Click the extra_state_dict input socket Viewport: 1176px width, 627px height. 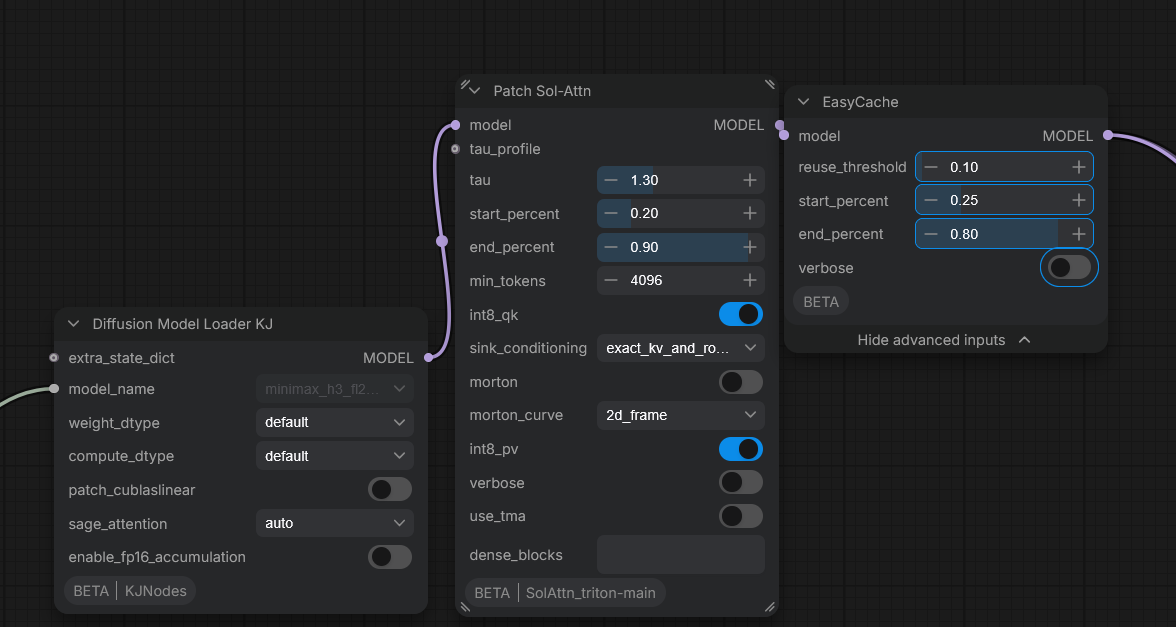click(53, 358)
